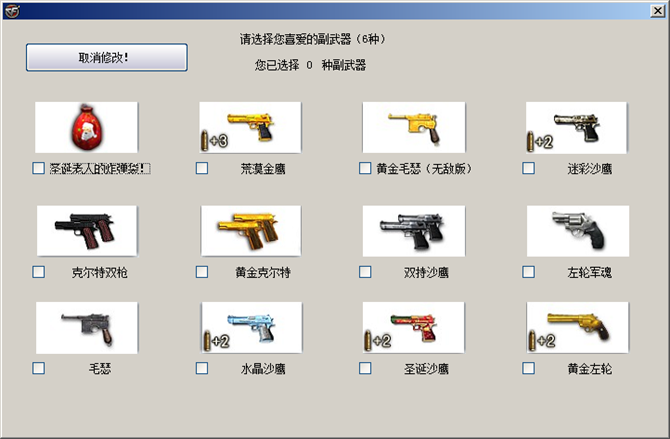Check the 黄金左轮 checkbox
Screen dimensions: 670x439
[x=529, y=368]
